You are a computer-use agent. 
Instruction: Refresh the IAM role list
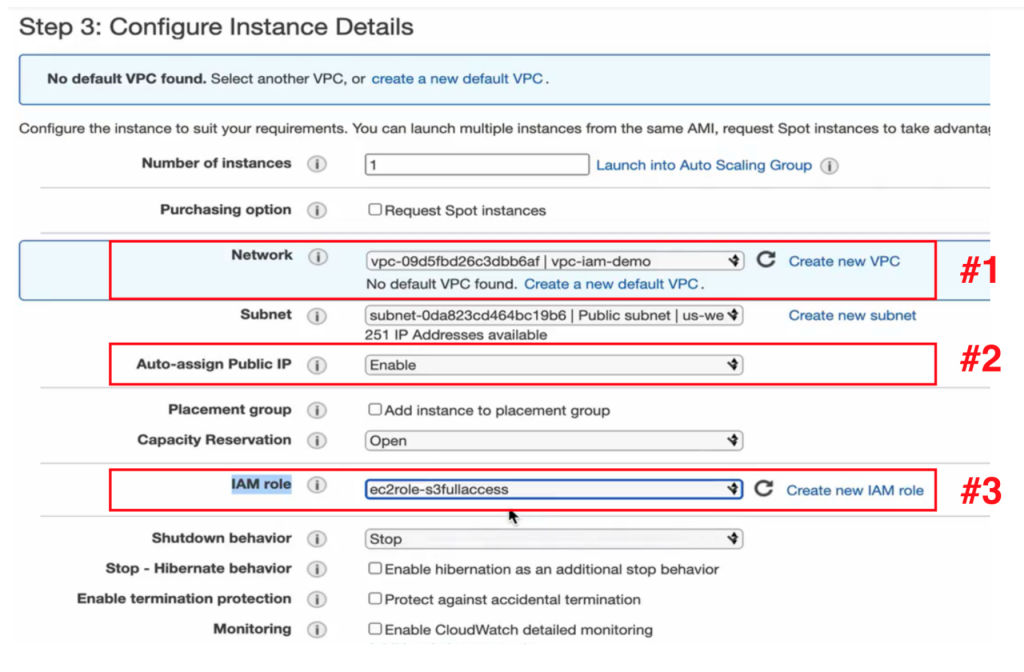click(x=764, y=489)
